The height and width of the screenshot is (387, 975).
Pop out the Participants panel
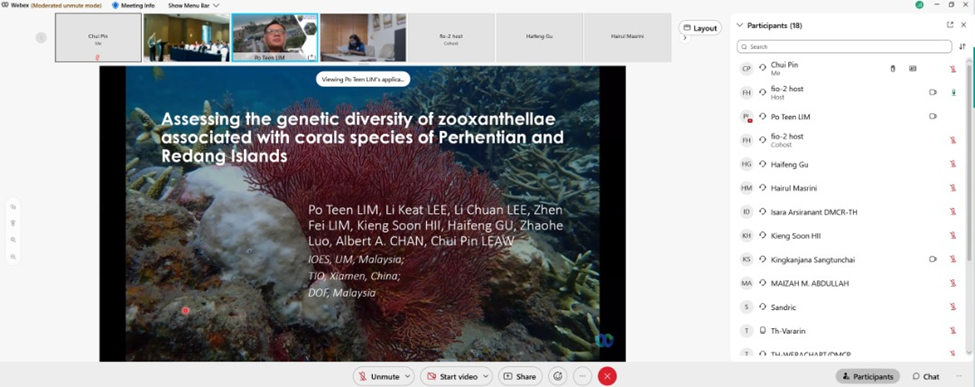[x=950, y=25]
